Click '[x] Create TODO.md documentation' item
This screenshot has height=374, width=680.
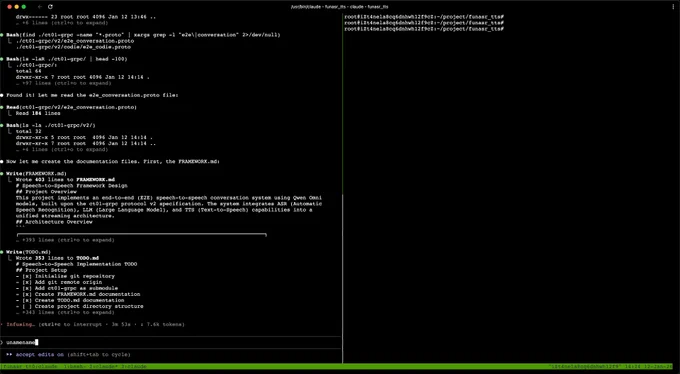(x=70, y=300)
